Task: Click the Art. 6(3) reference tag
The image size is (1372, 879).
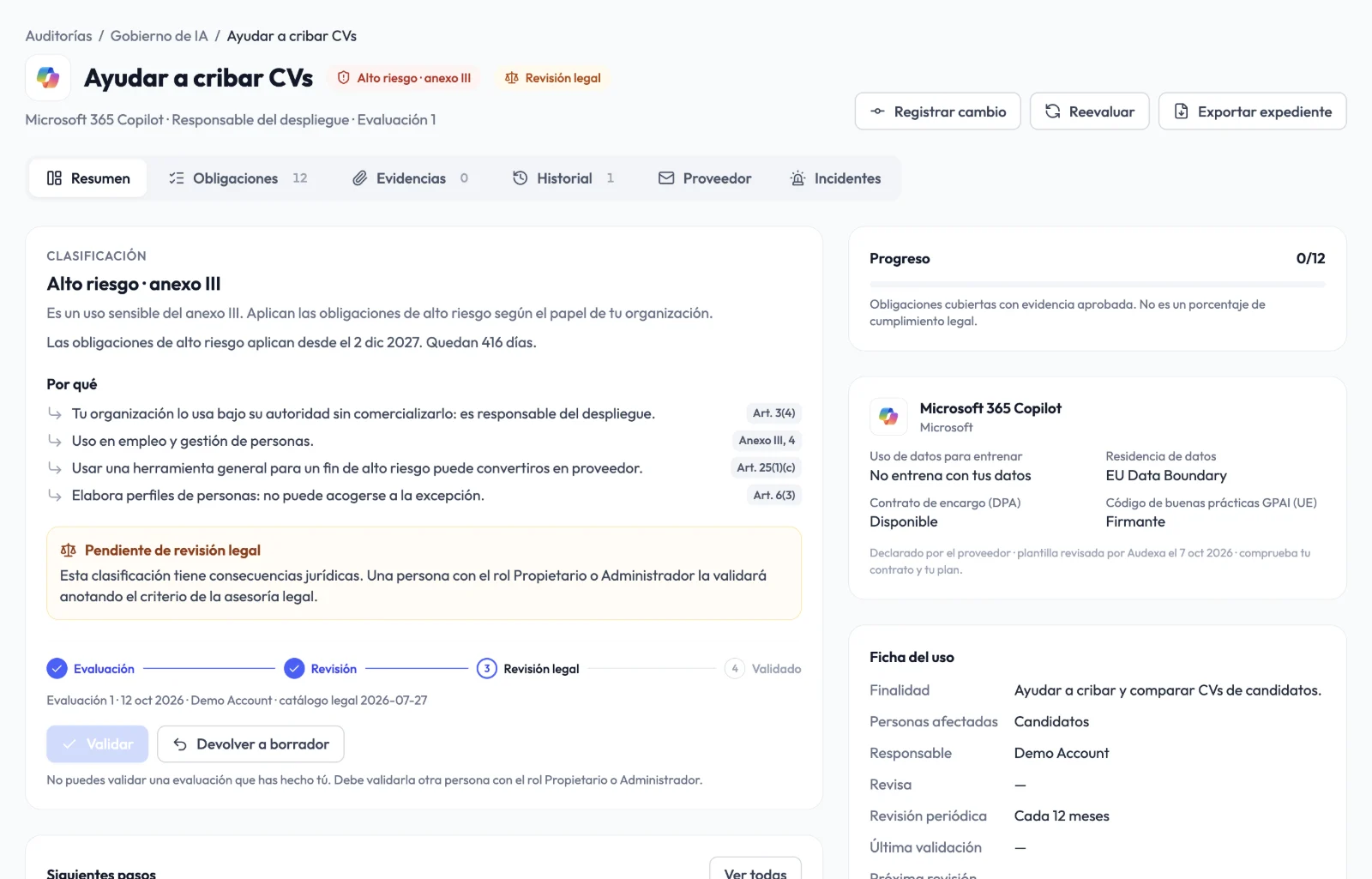Action: pyautogui.click(x=773, y=496)
